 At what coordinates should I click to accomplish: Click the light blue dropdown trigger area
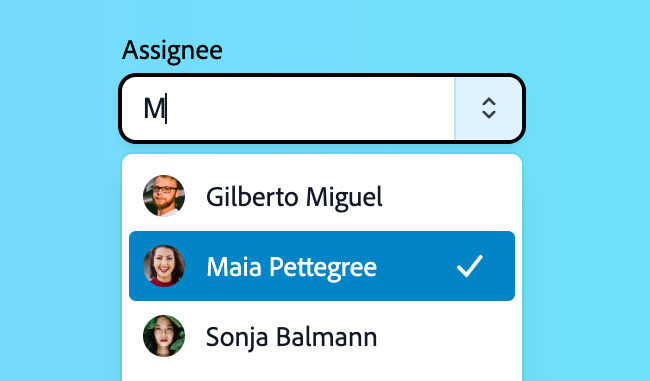point(488,108)
